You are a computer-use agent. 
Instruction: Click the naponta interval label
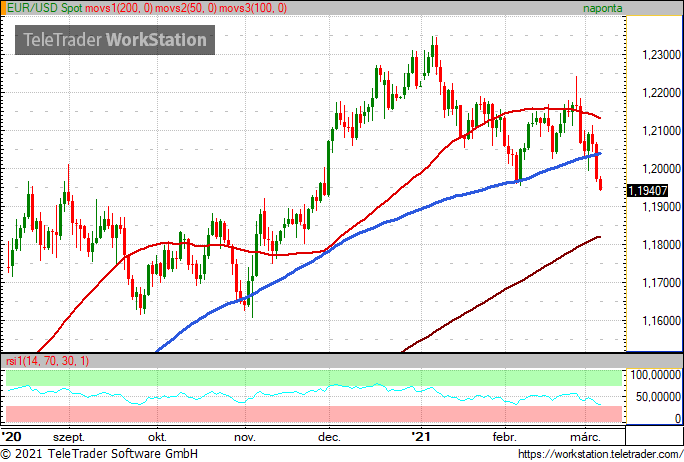click(x=602, y=8)
